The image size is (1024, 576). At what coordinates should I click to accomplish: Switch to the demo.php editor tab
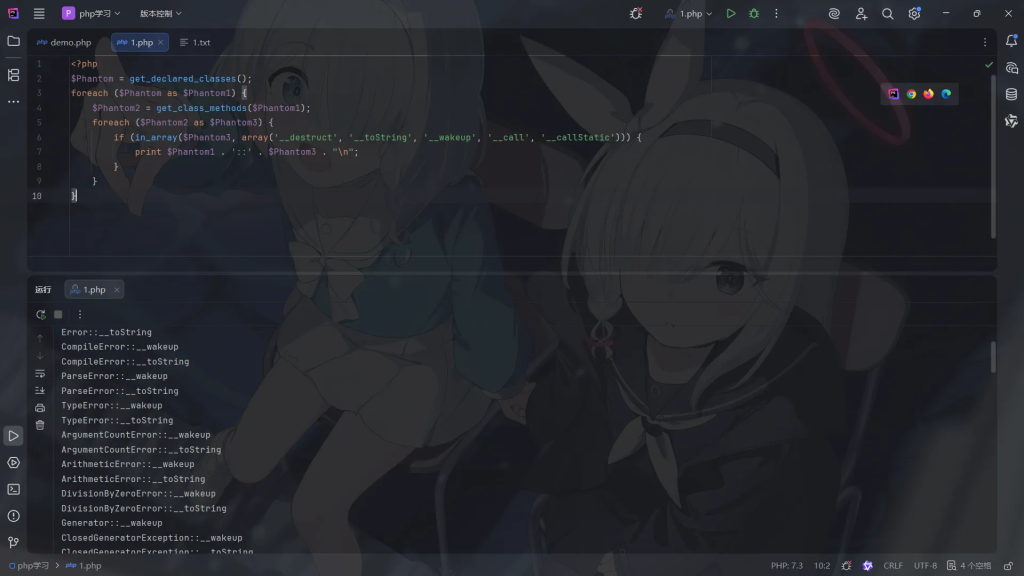tap(64, 43)
